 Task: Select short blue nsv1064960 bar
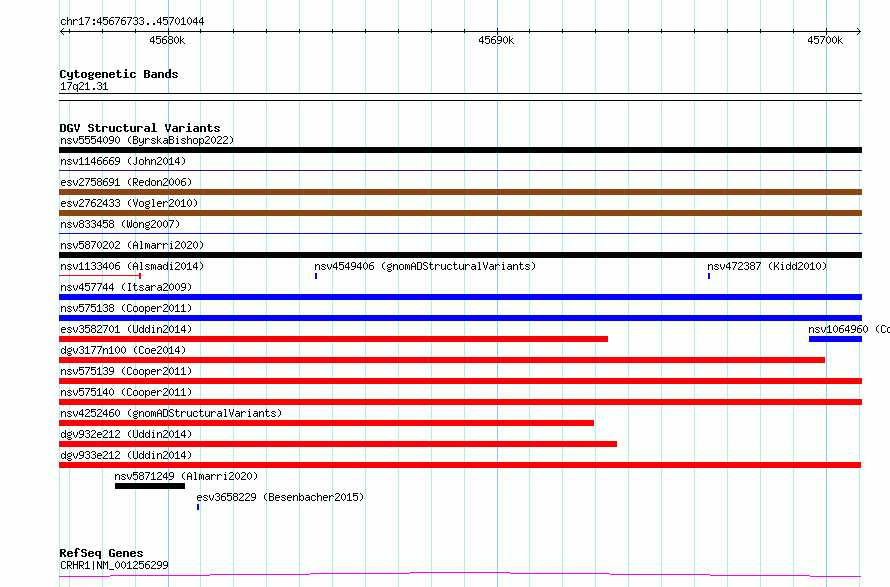point(836,339)
